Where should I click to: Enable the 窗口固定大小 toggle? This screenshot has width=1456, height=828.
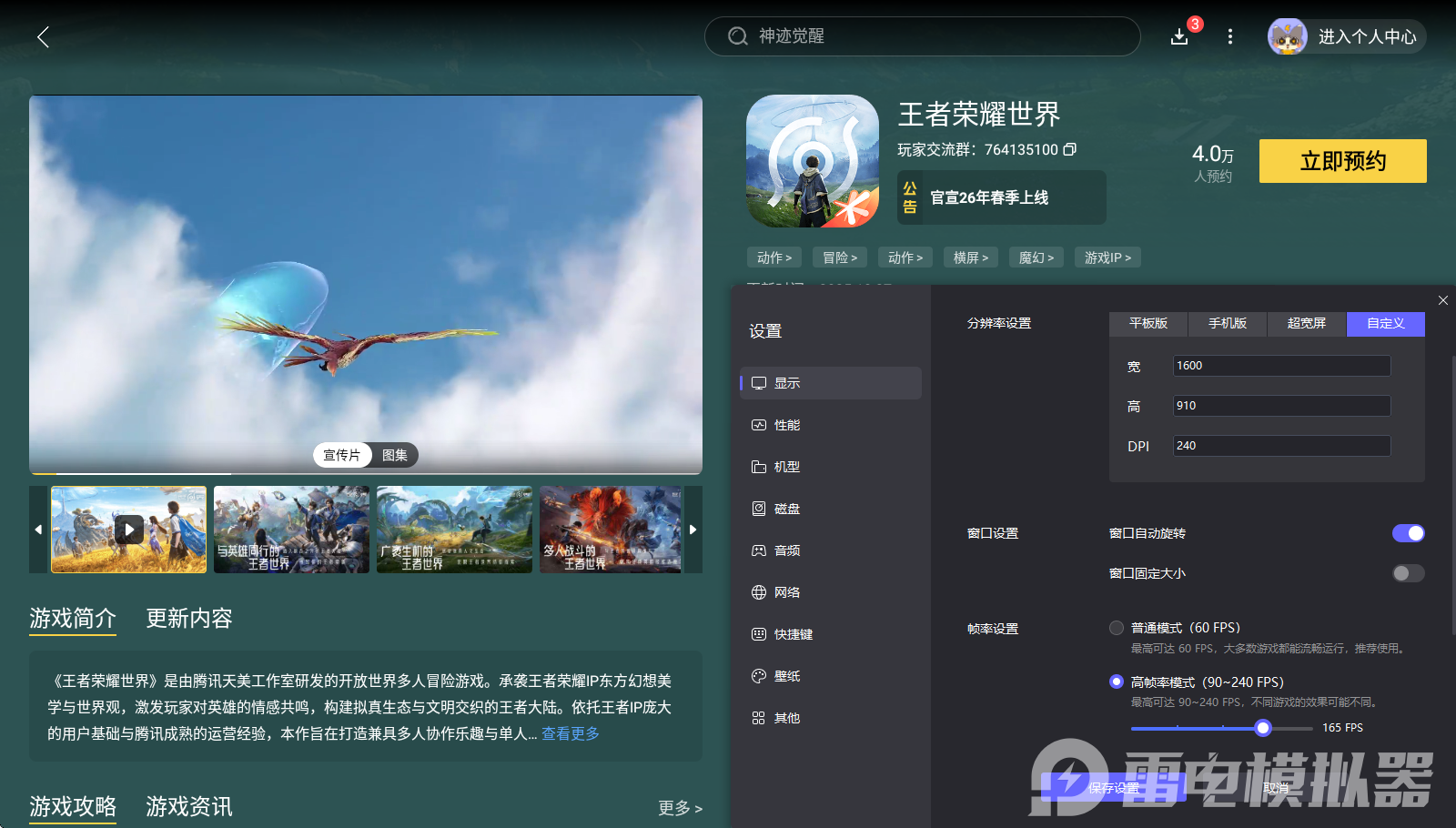click(1408, 573)
